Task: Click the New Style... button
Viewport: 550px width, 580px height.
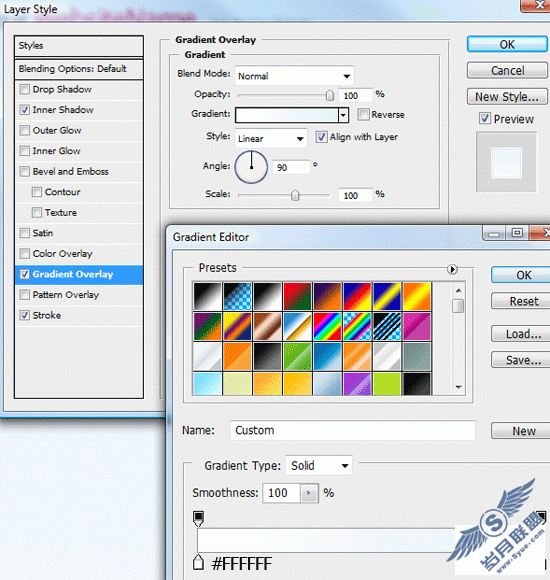Action: pos(507,97)
